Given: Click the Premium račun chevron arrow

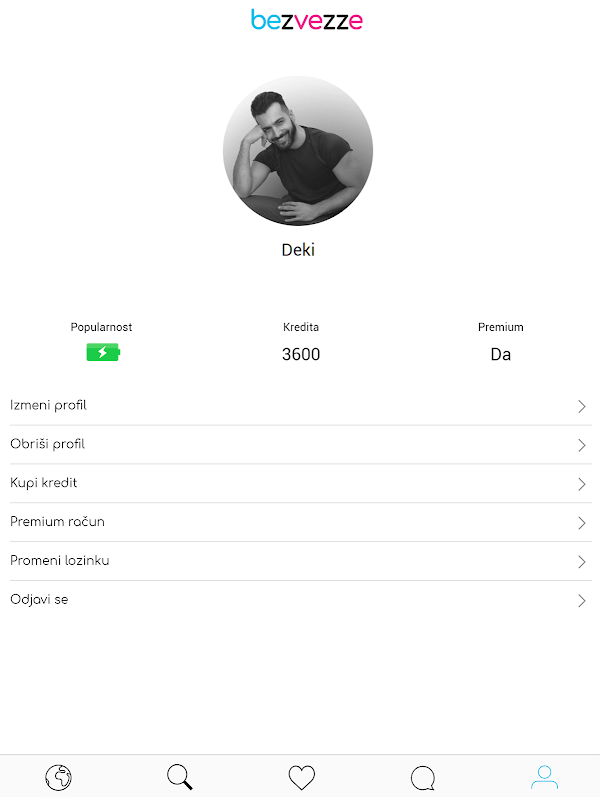Looking at the screenshot, I should [581, 523].
